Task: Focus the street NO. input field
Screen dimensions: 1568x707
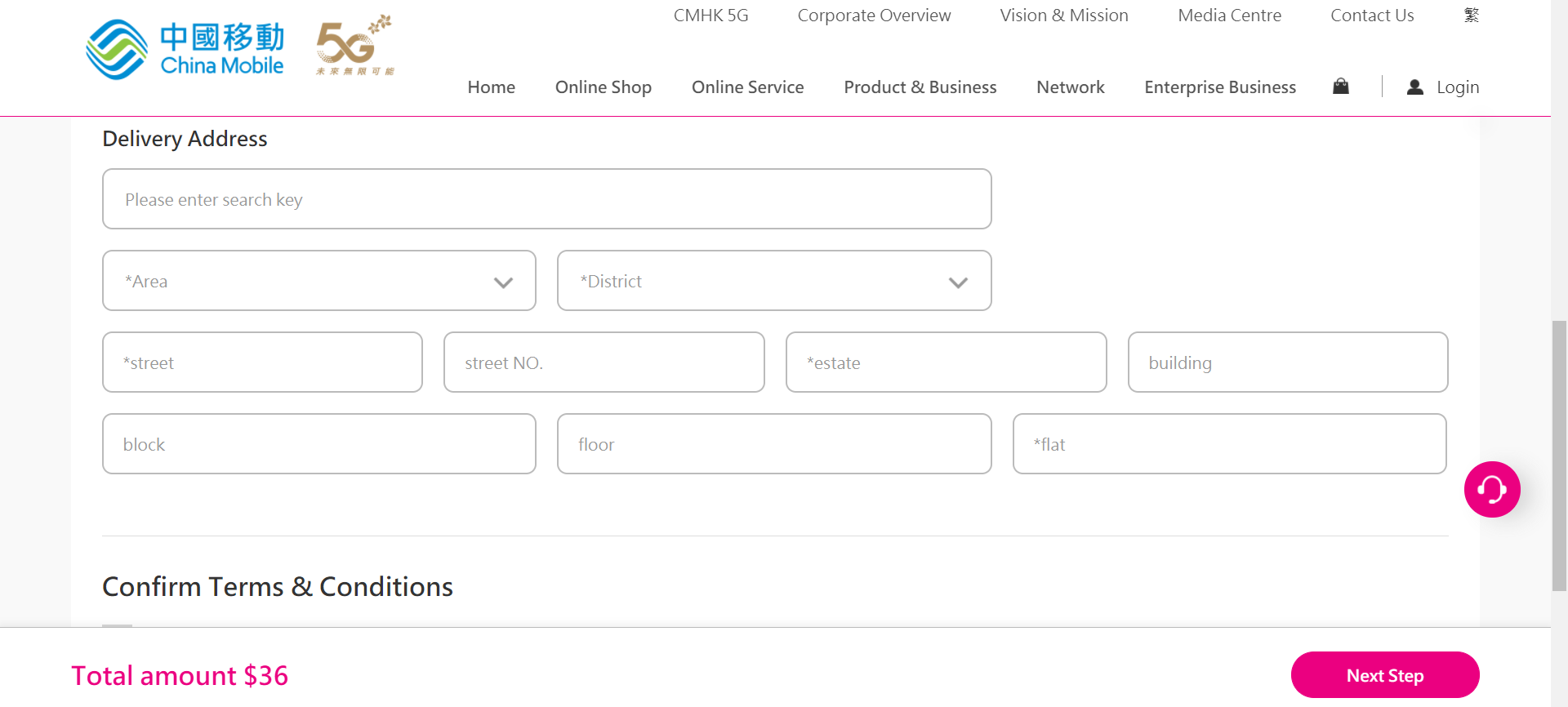Action: coord(604,362)
